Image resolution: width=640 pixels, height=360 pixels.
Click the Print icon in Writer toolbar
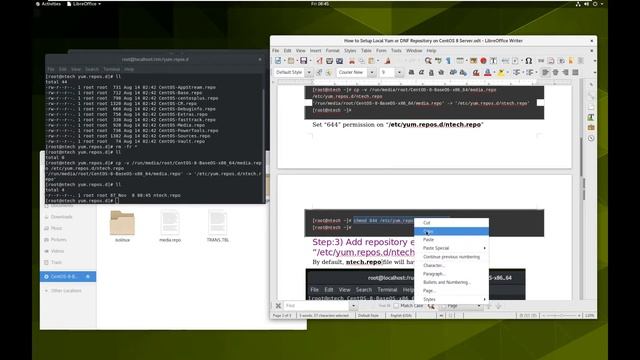(x=329, y=61)
